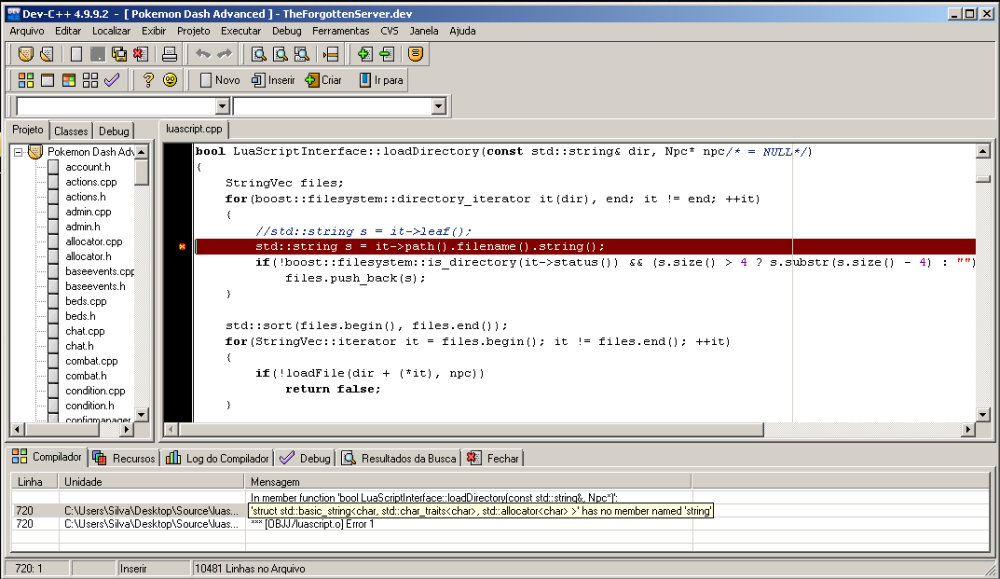The width and height of the screenshot is (1000, 579).
Task: Click the red X Close file icon
Action: point(142,54)
